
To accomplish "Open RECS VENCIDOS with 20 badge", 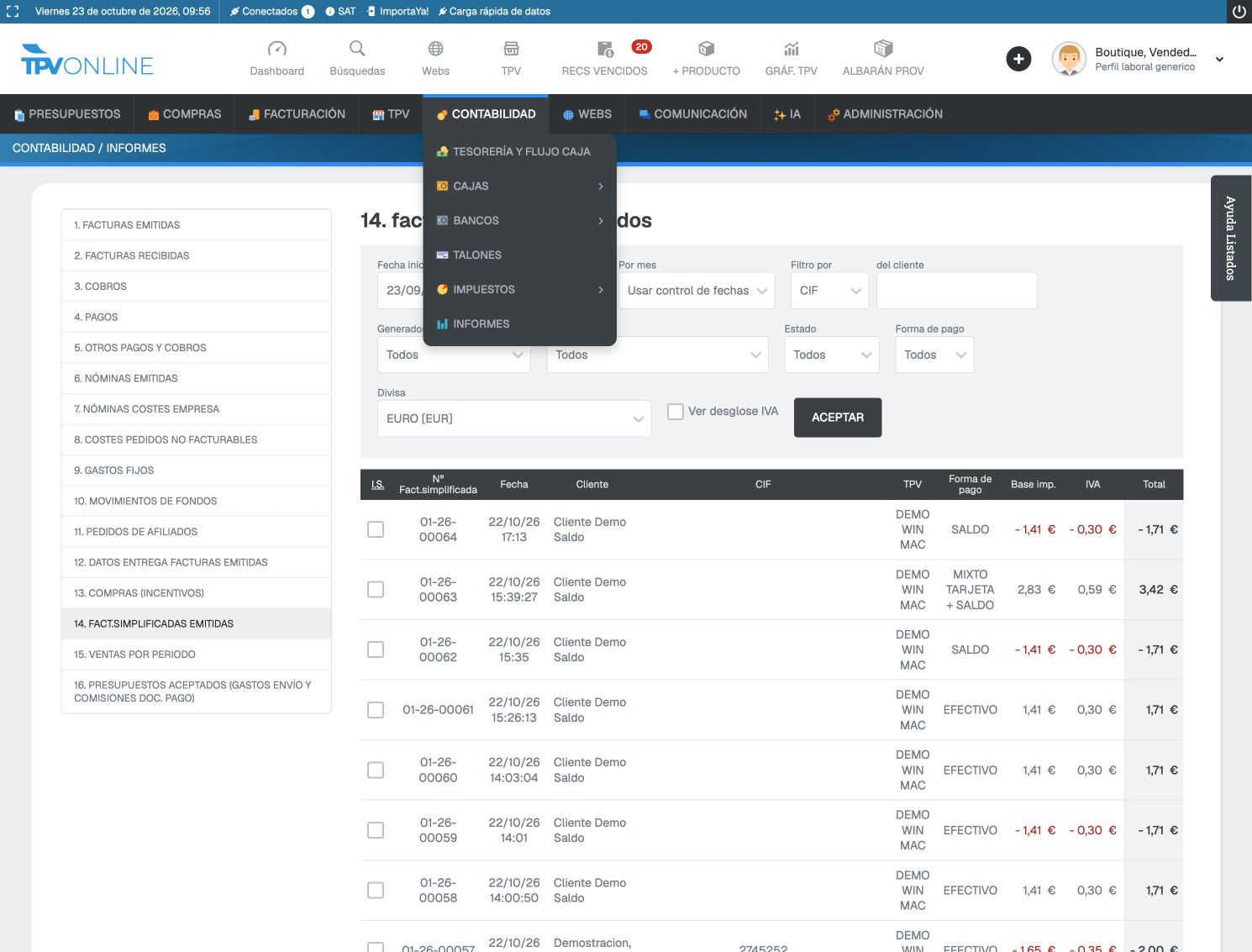I will (x=605, y=59).
